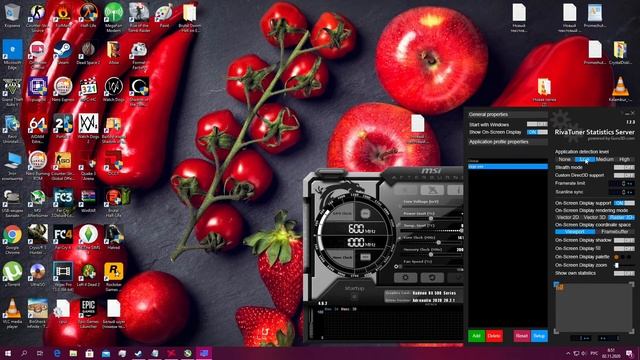Click the Reset button in RivaTuner
This screenshot has width=640, height=360.
521,336
